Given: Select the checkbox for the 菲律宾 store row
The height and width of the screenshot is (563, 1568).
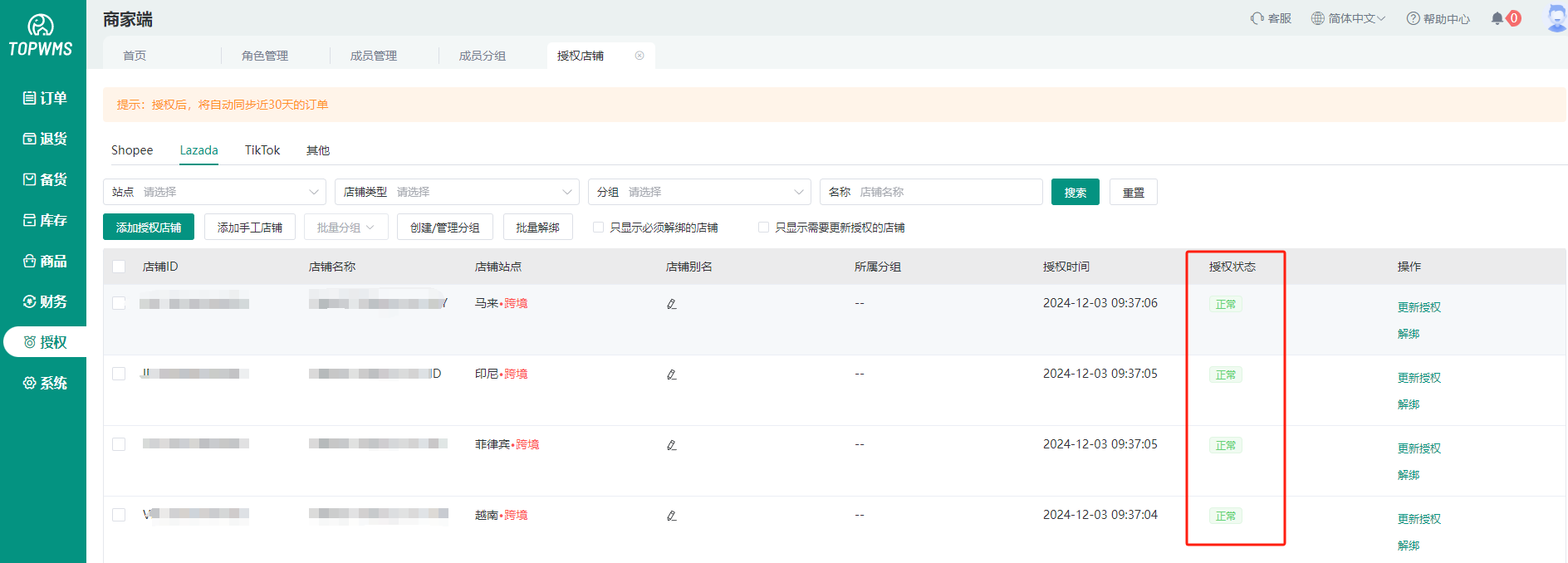Looking at the screenshot, I should [119, 444].
